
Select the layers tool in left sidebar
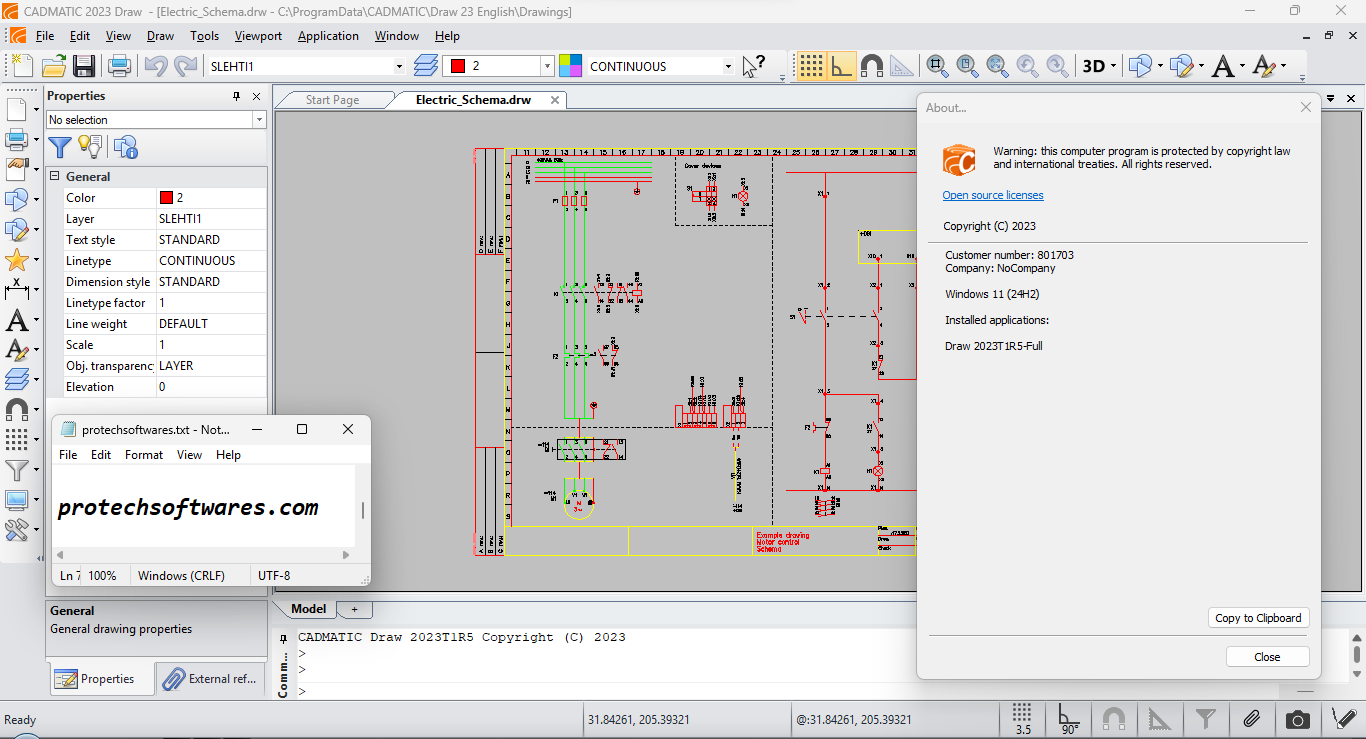click(17, 379)
